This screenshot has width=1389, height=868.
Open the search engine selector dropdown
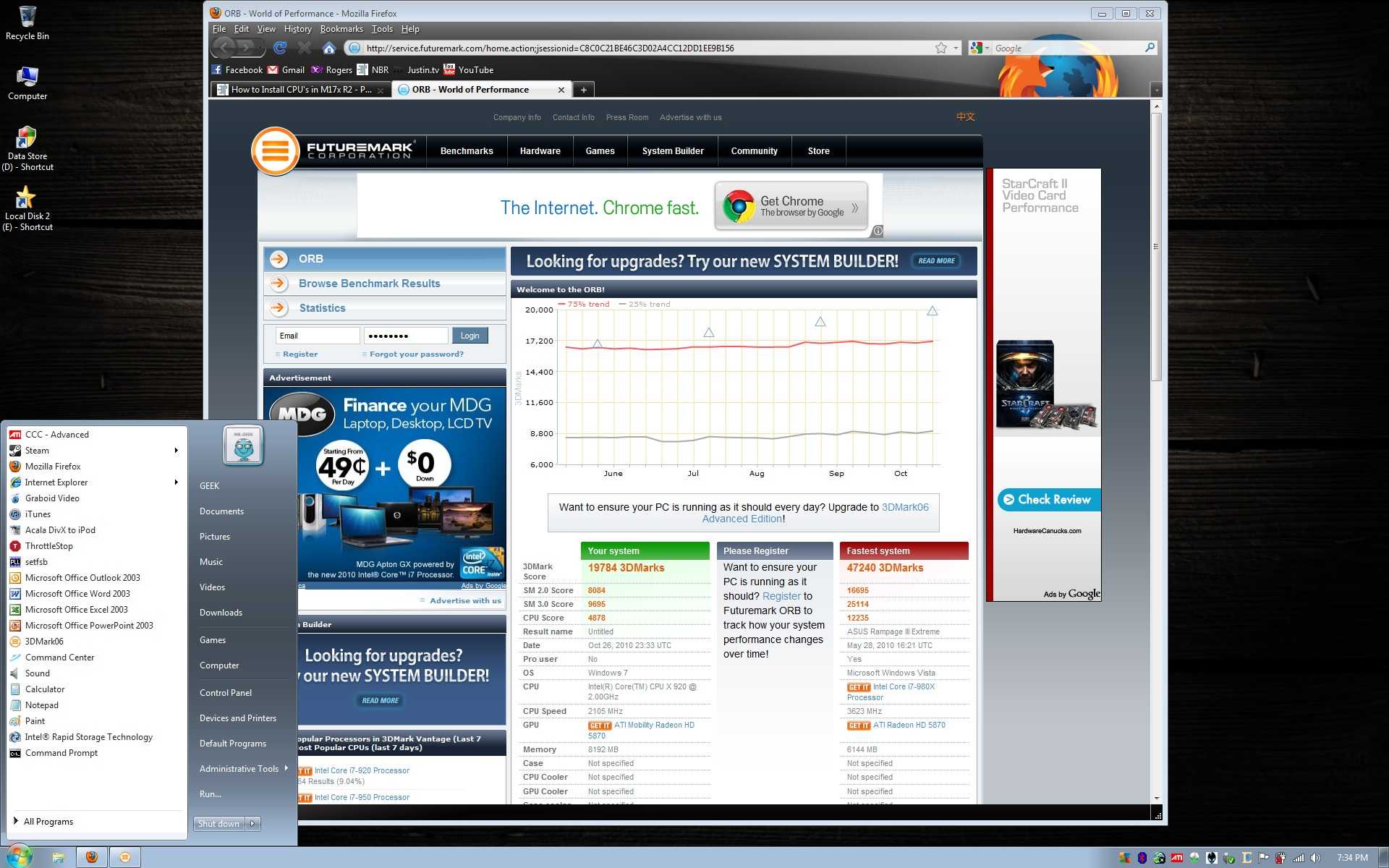[x=980, y=48]
